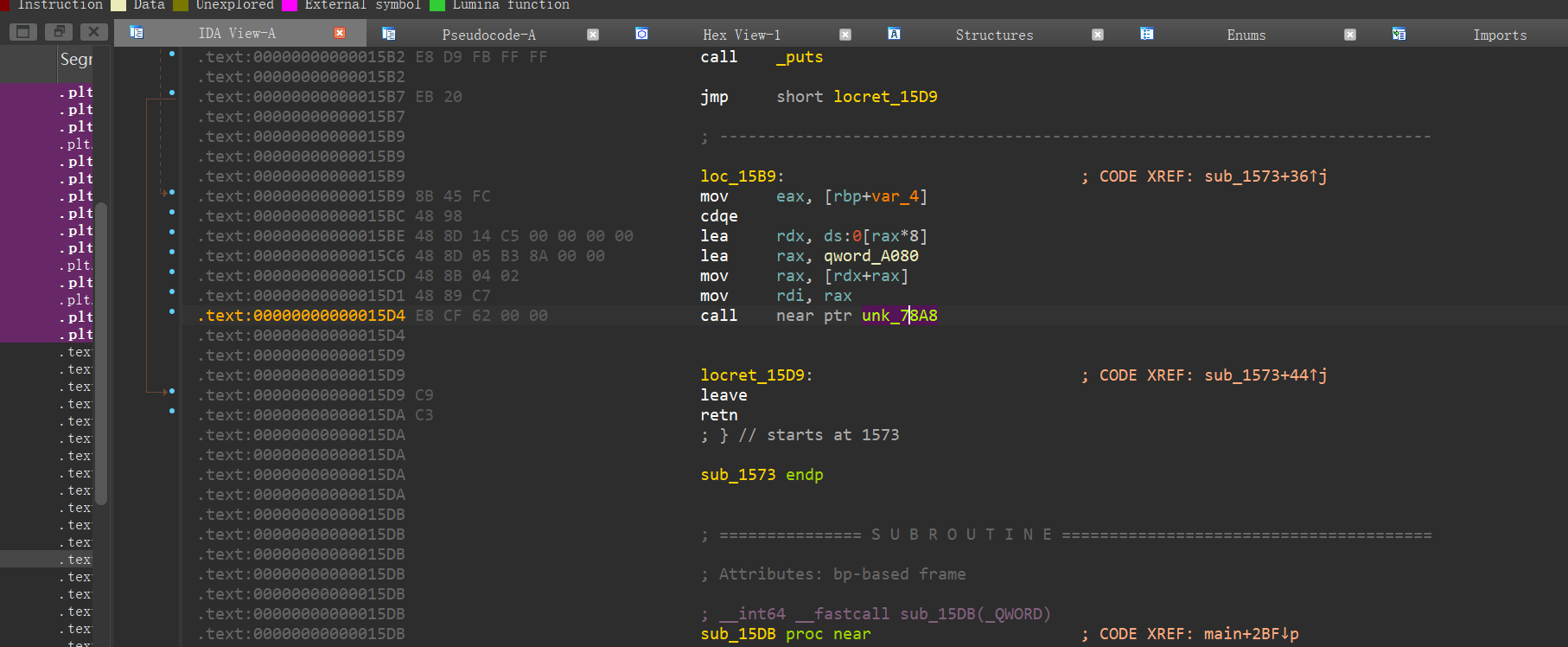Click the qword_A080 operand
Viewport: 1568px width, 647px height.
(871, 256)
